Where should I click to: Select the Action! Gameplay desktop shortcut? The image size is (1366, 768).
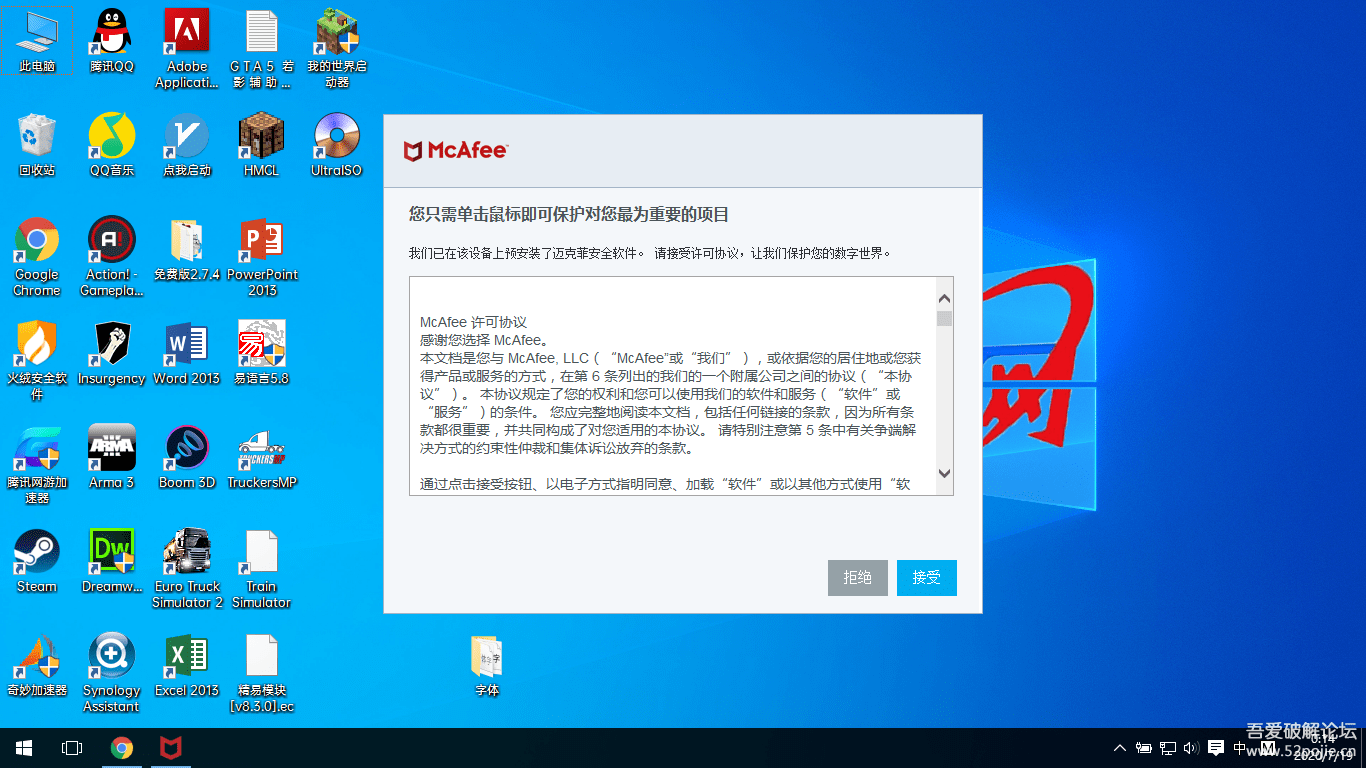(x=111, y=257)
